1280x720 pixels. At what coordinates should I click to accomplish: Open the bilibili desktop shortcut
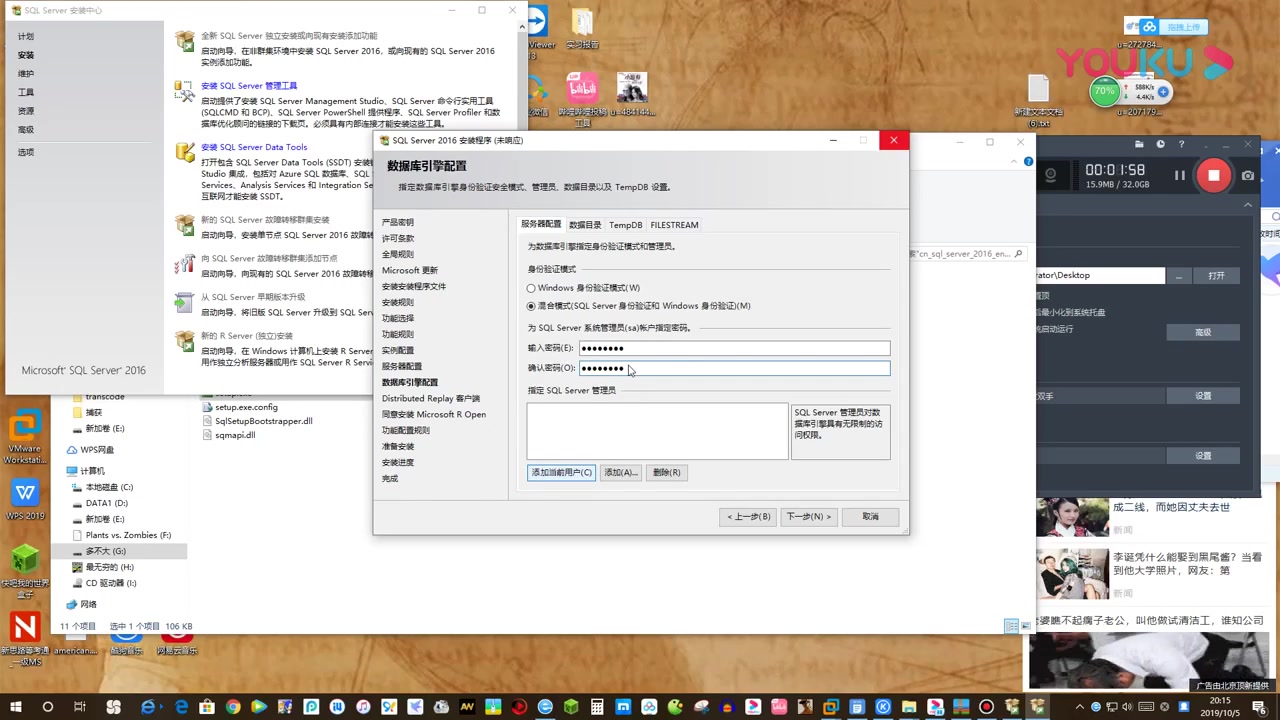tap(582, 99)
